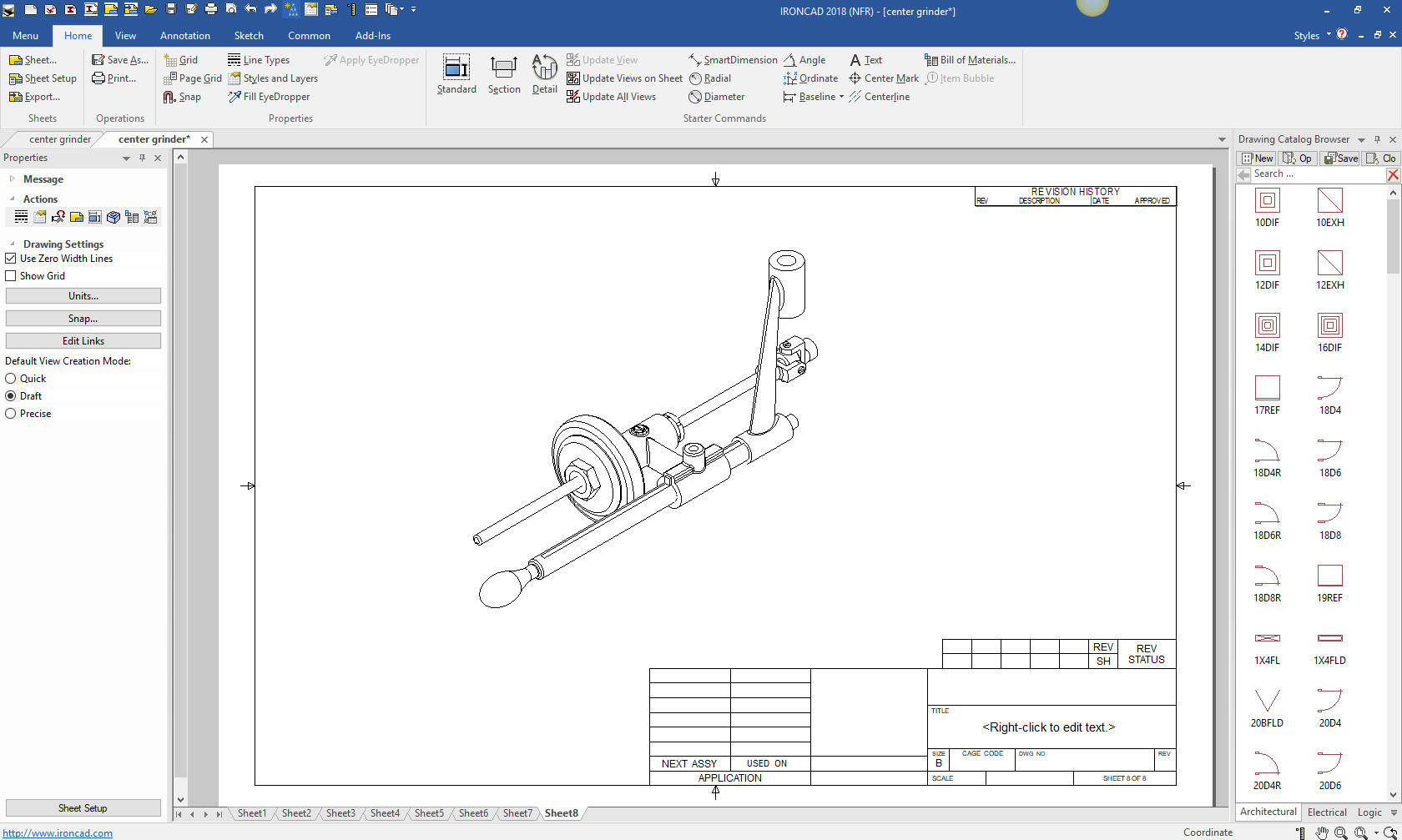The image size is (1402, 840).
Task: Select the Diameter dimension tool
Action: (x=716, y=97)
